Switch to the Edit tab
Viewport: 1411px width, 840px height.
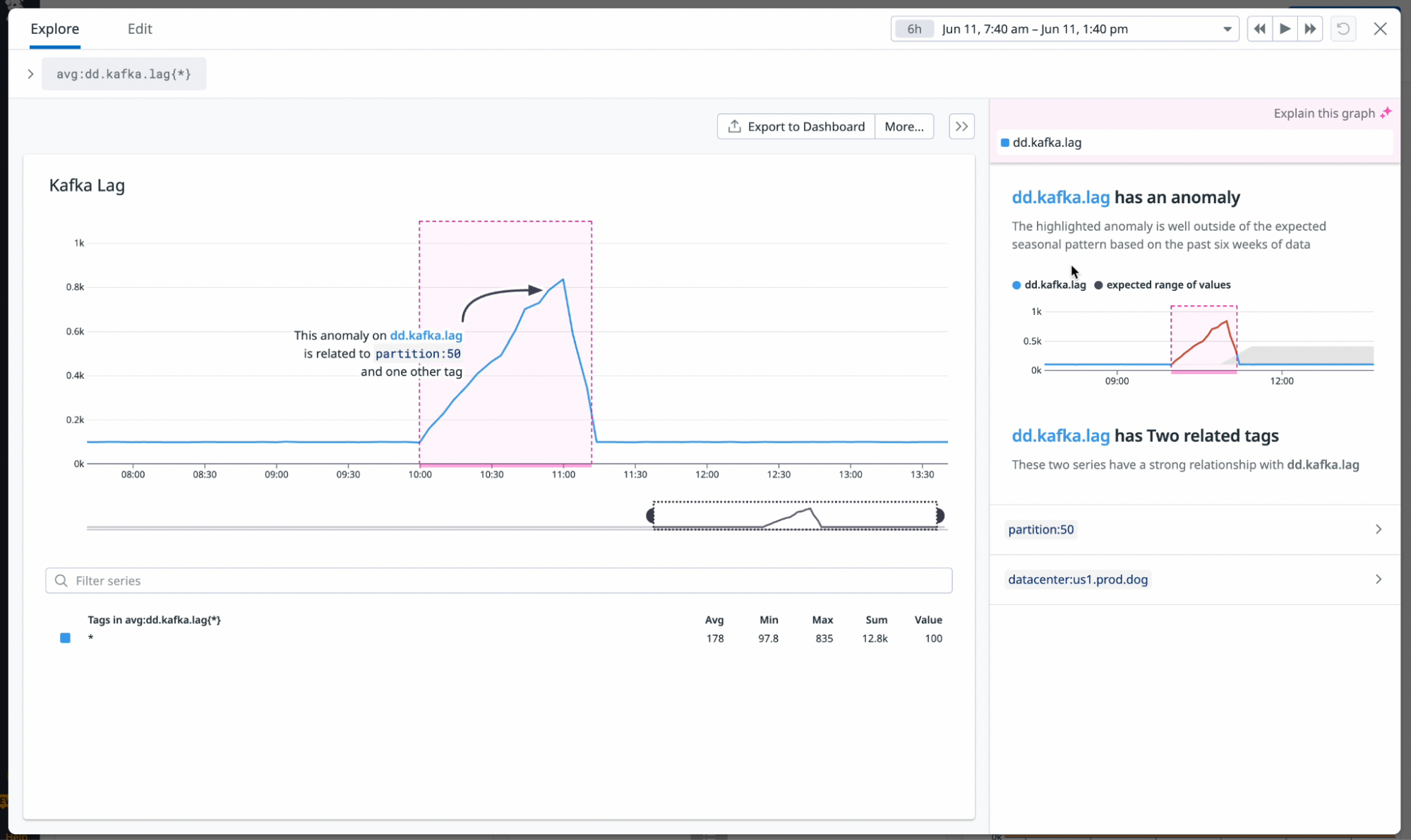[x=139, y=29]
